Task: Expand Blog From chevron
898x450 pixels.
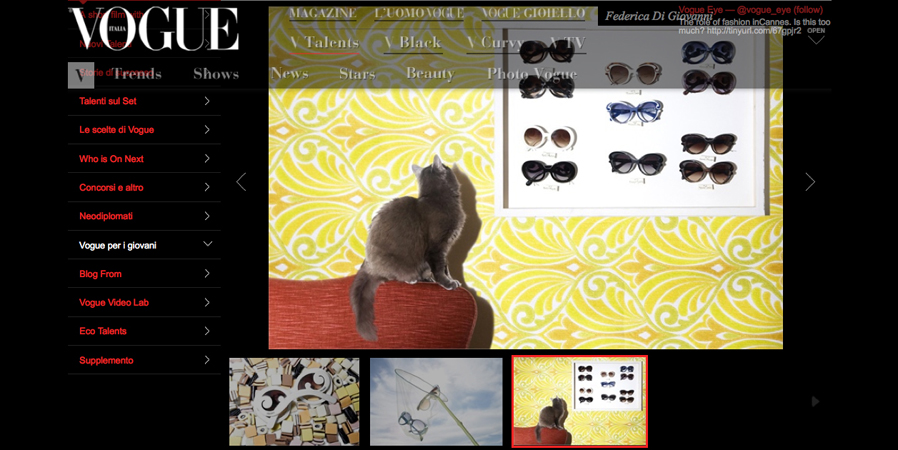Action: [x=207, y=274]
